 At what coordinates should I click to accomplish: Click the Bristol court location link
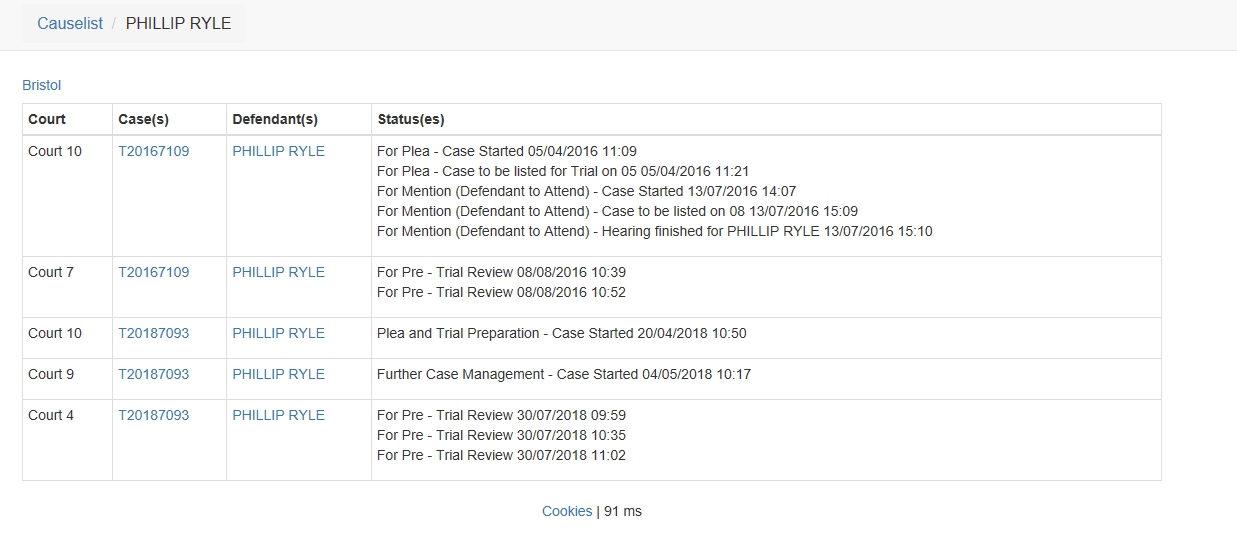coord(42,86)
